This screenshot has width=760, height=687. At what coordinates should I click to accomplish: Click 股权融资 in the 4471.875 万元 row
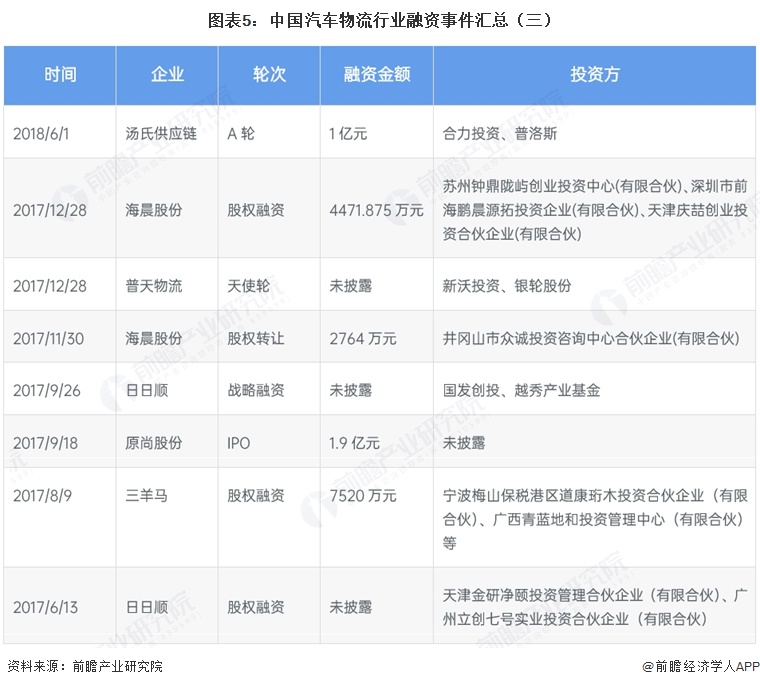click(x=256, y=210)
